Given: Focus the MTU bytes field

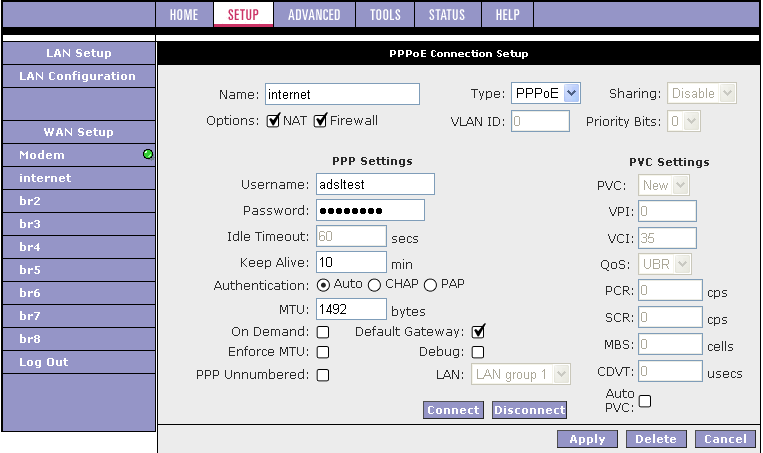Looking at the screenshot, I should click(x=351, y=310).
